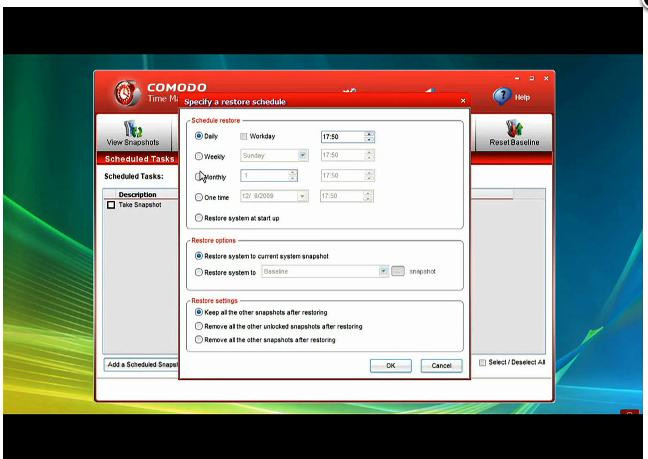This screenshot has height=459, width=648.
Task: Cancel the restore schedule dialog
Action: coord(441,366)
